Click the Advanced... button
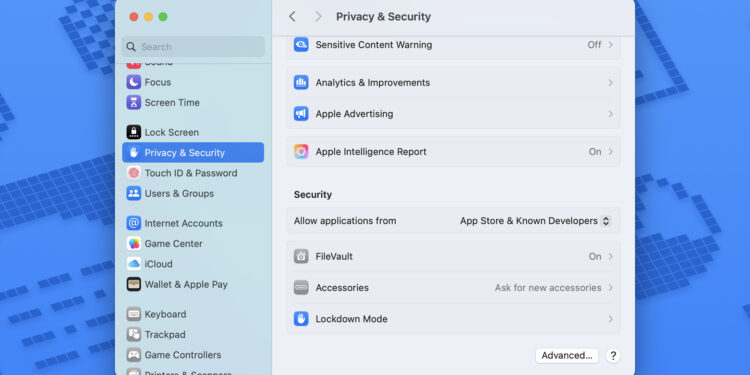Viewport: 750px width, 375px height. pos(567,355)
